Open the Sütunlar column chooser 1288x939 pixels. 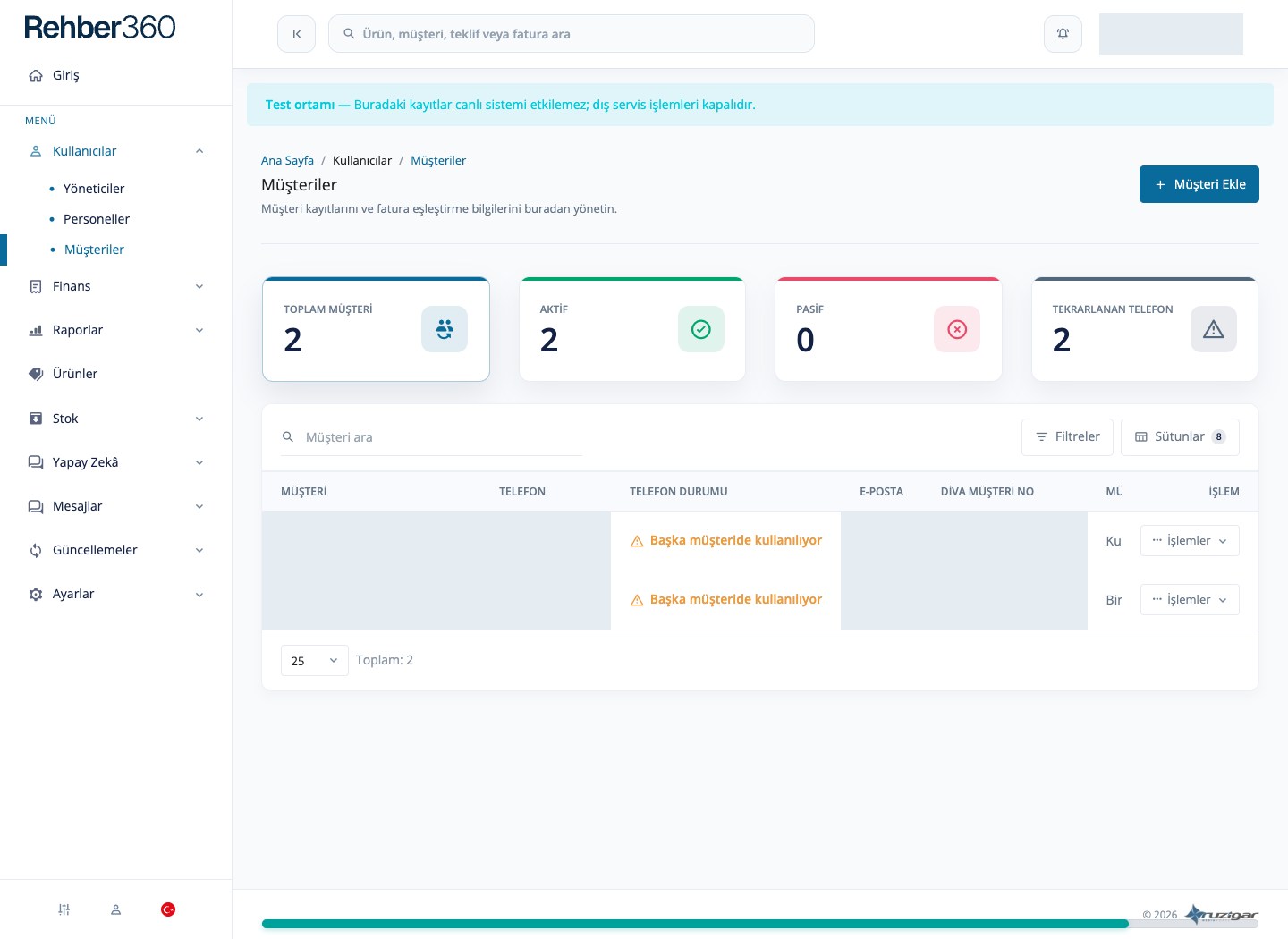[x=1180, y=437]
